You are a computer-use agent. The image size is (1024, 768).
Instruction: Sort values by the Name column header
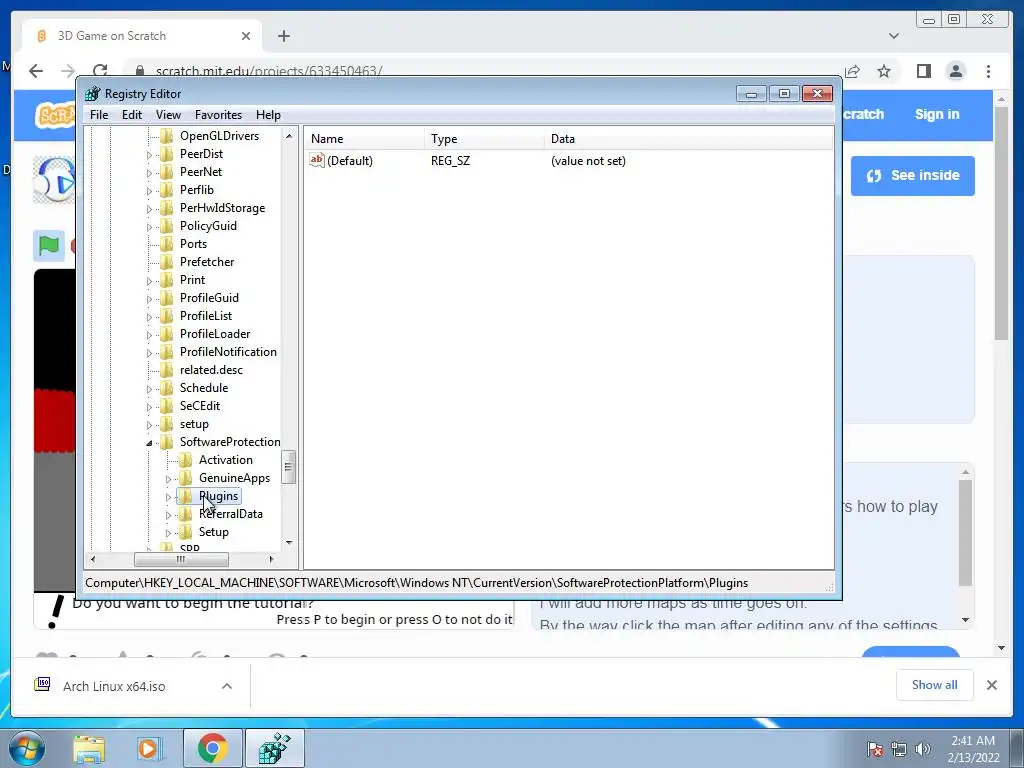(364, 138)
